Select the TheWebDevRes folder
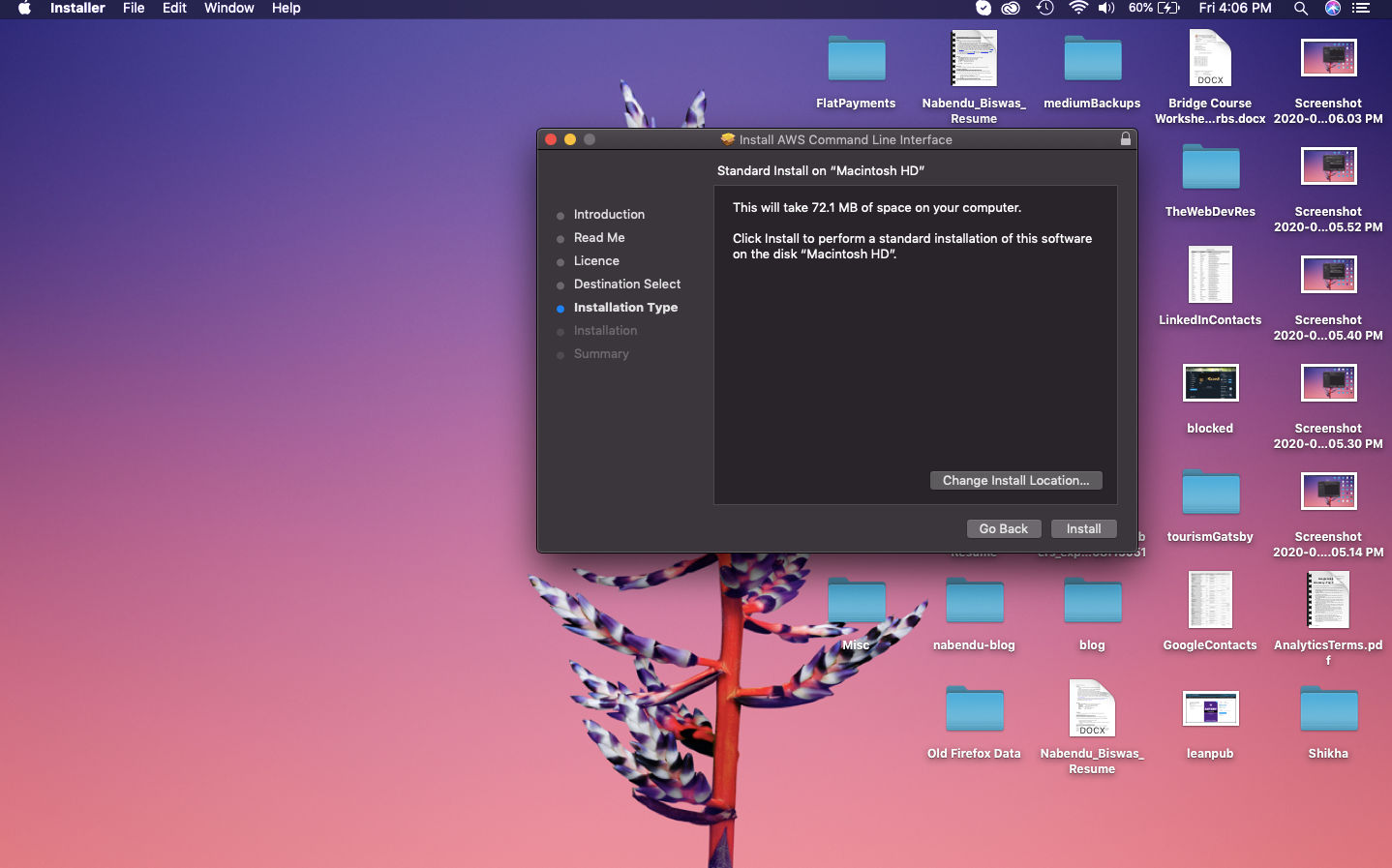 (1211, 167)
